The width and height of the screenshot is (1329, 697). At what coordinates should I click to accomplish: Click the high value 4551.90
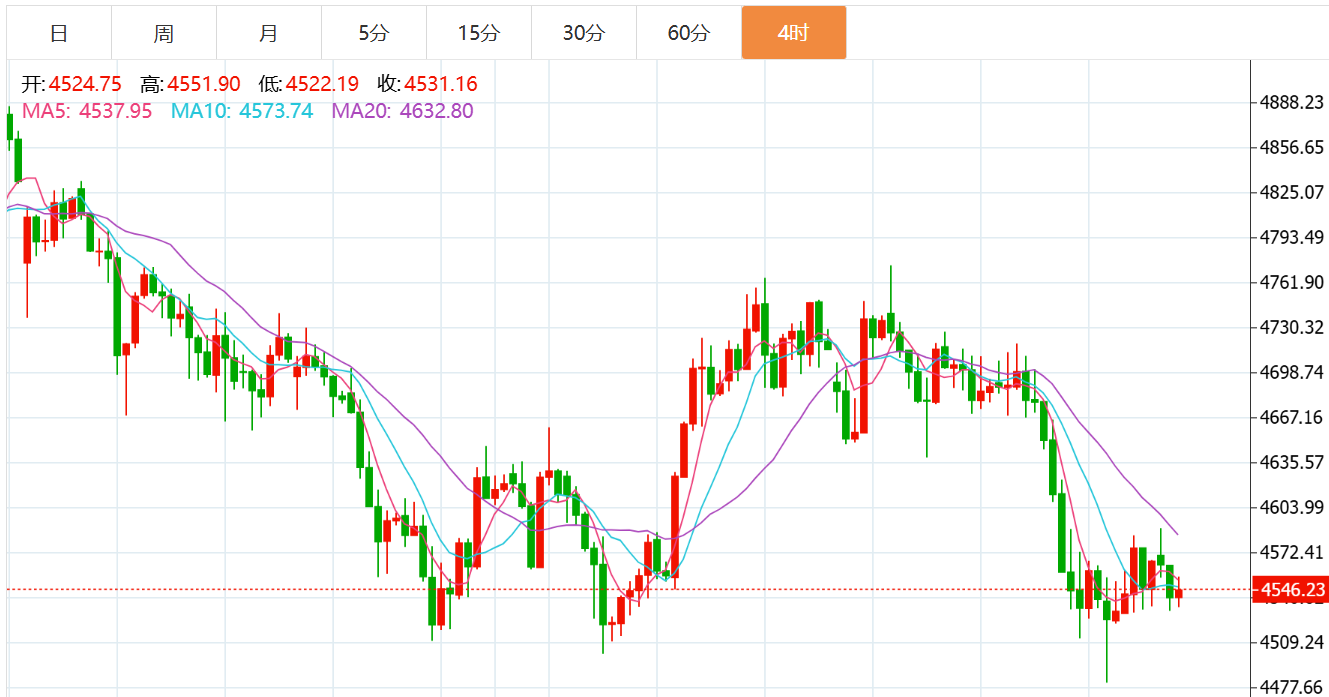[204, 85]
